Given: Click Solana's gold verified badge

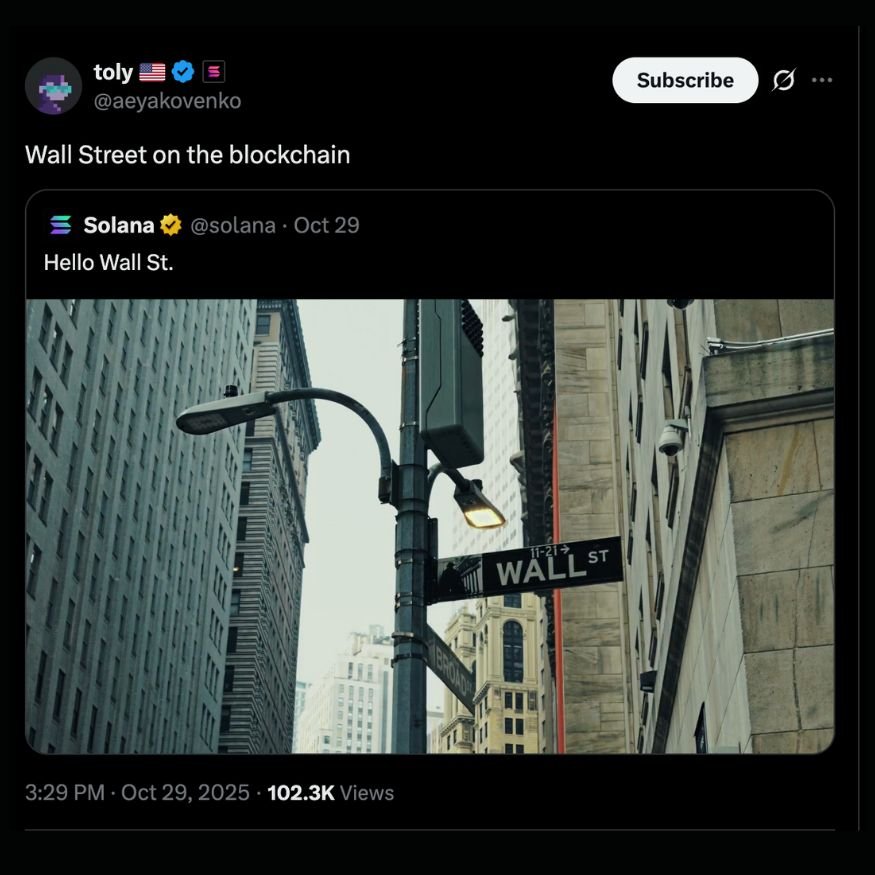Looking at the screenshot, I should tap(170, 225).
